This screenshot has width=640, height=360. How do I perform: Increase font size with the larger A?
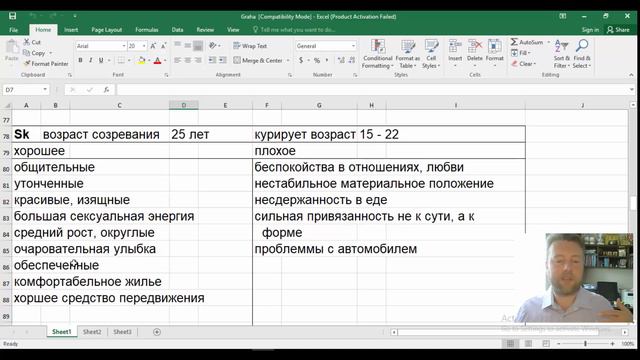click(153, 46)
